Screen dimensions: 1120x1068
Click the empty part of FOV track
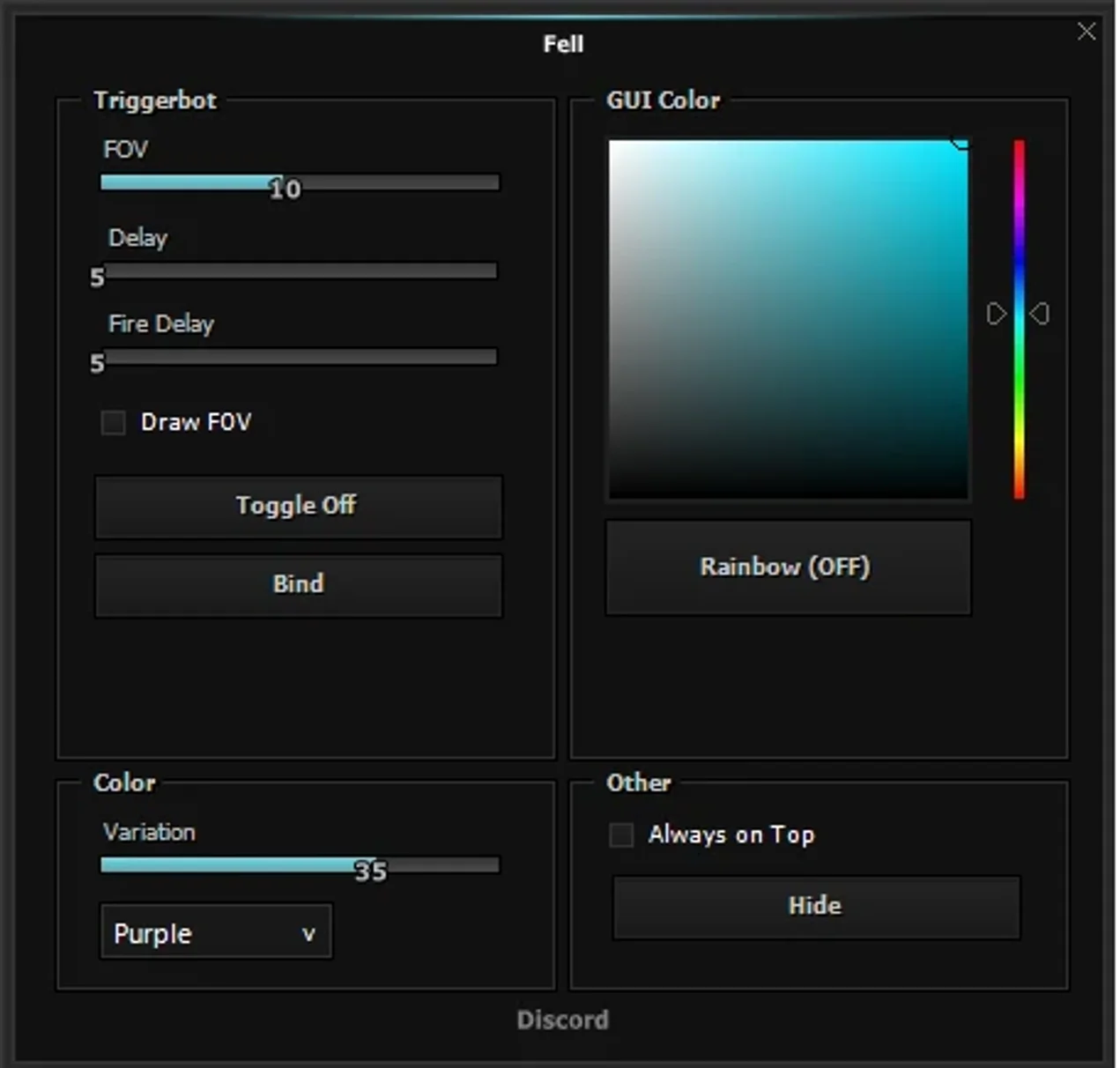point(401,182)
